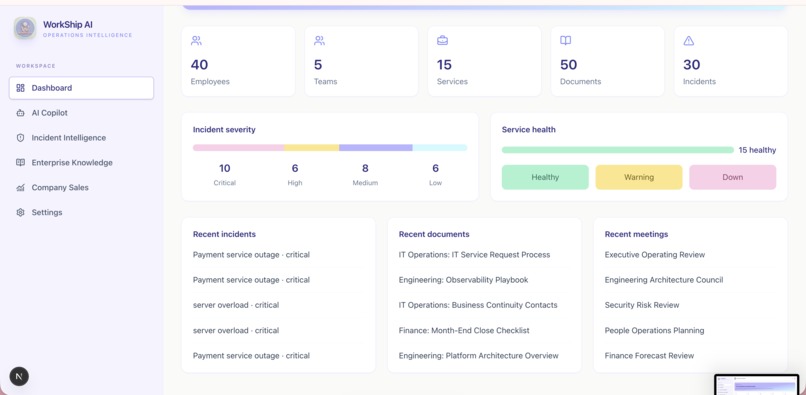This screenshot has height=395, width=806.
Task: Click the Services briefcase icon
Action: pos(442,41)
